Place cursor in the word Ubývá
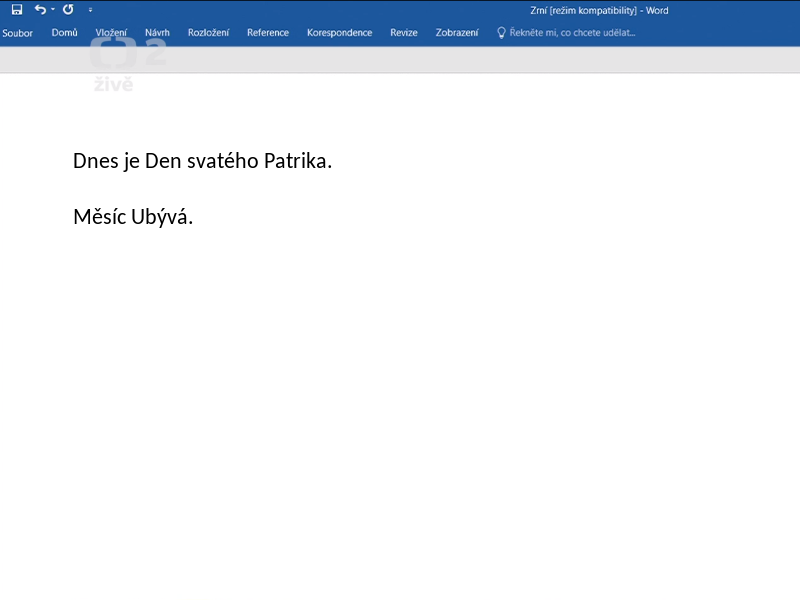Image resolution: width=800 pixels, height=600 pixels. 162,216
